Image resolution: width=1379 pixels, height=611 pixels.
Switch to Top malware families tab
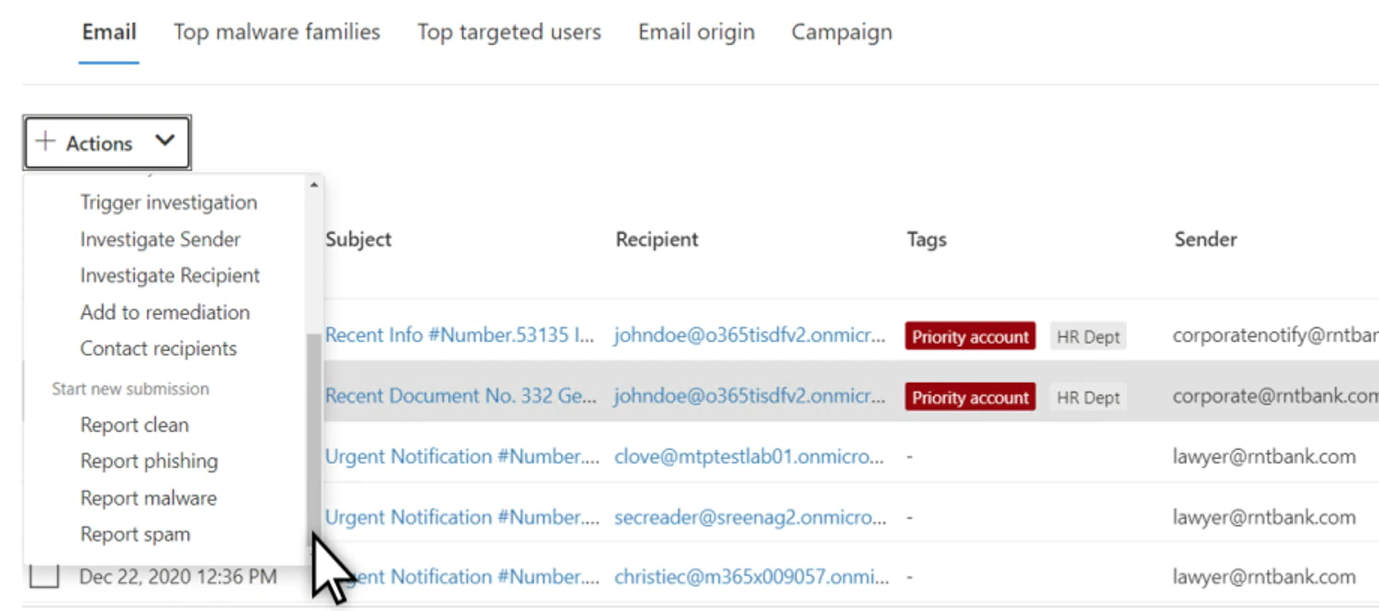click(x=277, y=32)
